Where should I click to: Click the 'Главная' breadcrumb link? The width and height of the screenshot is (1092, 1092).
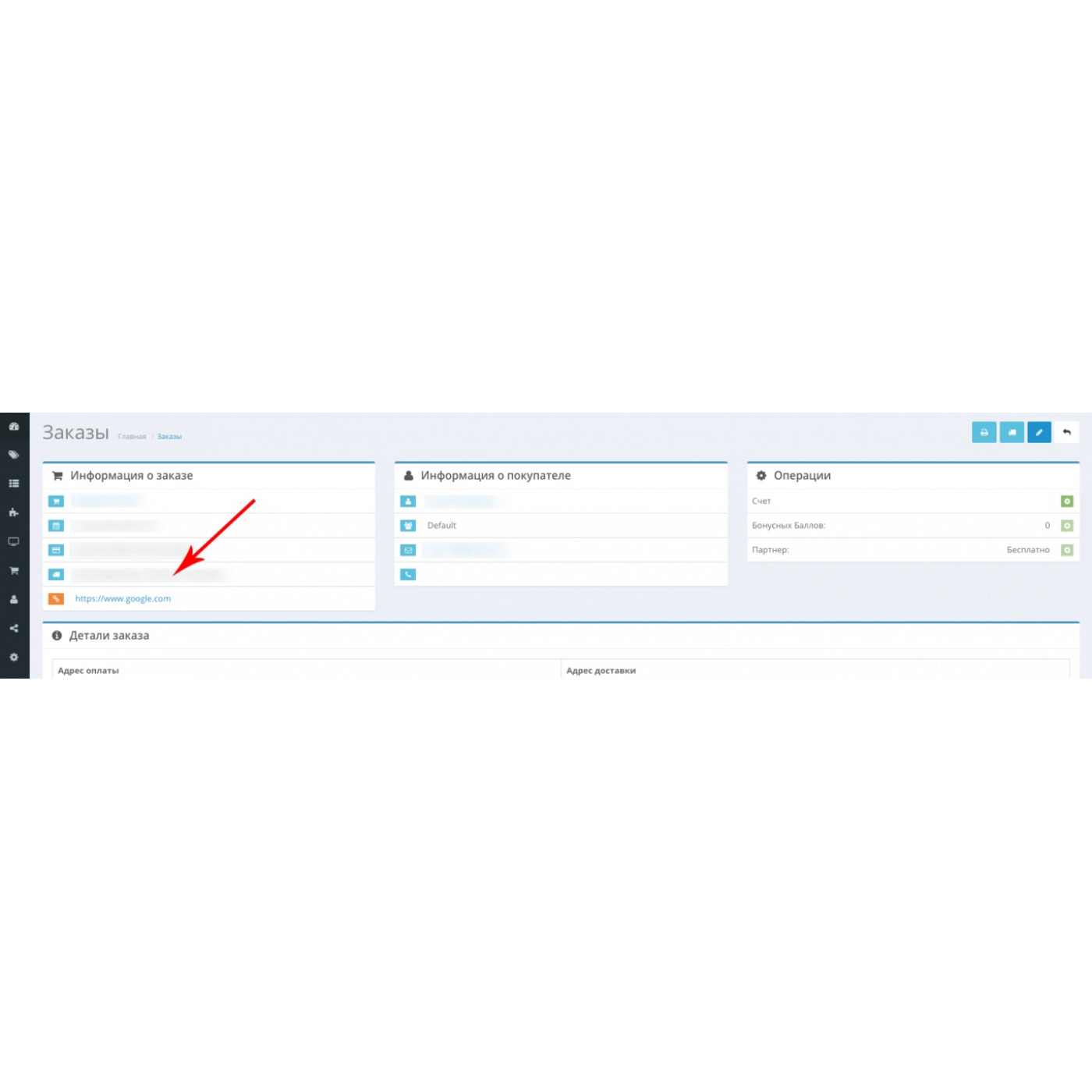132,437
